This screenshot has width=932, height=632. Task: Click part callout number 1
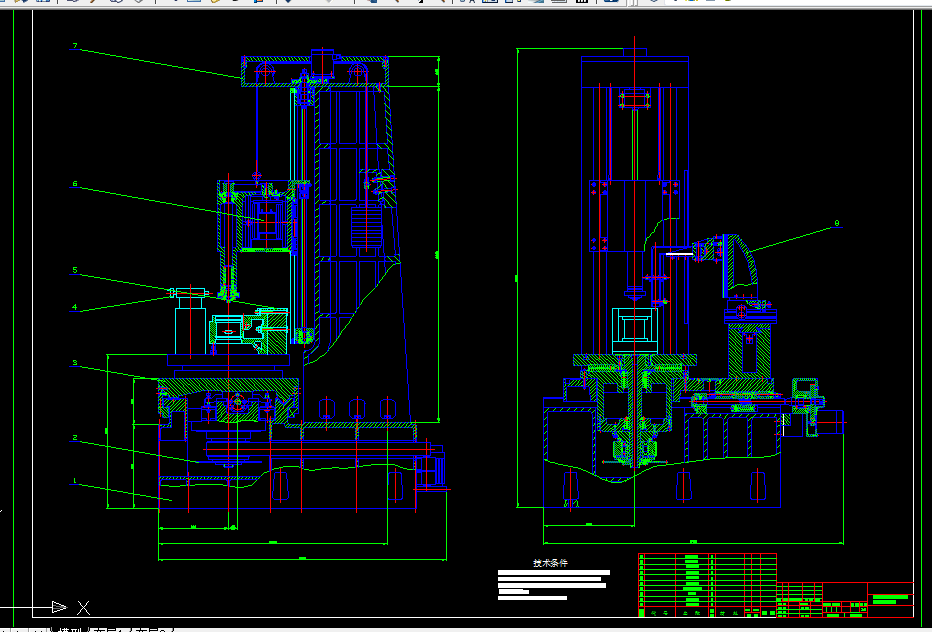(75, 480)
